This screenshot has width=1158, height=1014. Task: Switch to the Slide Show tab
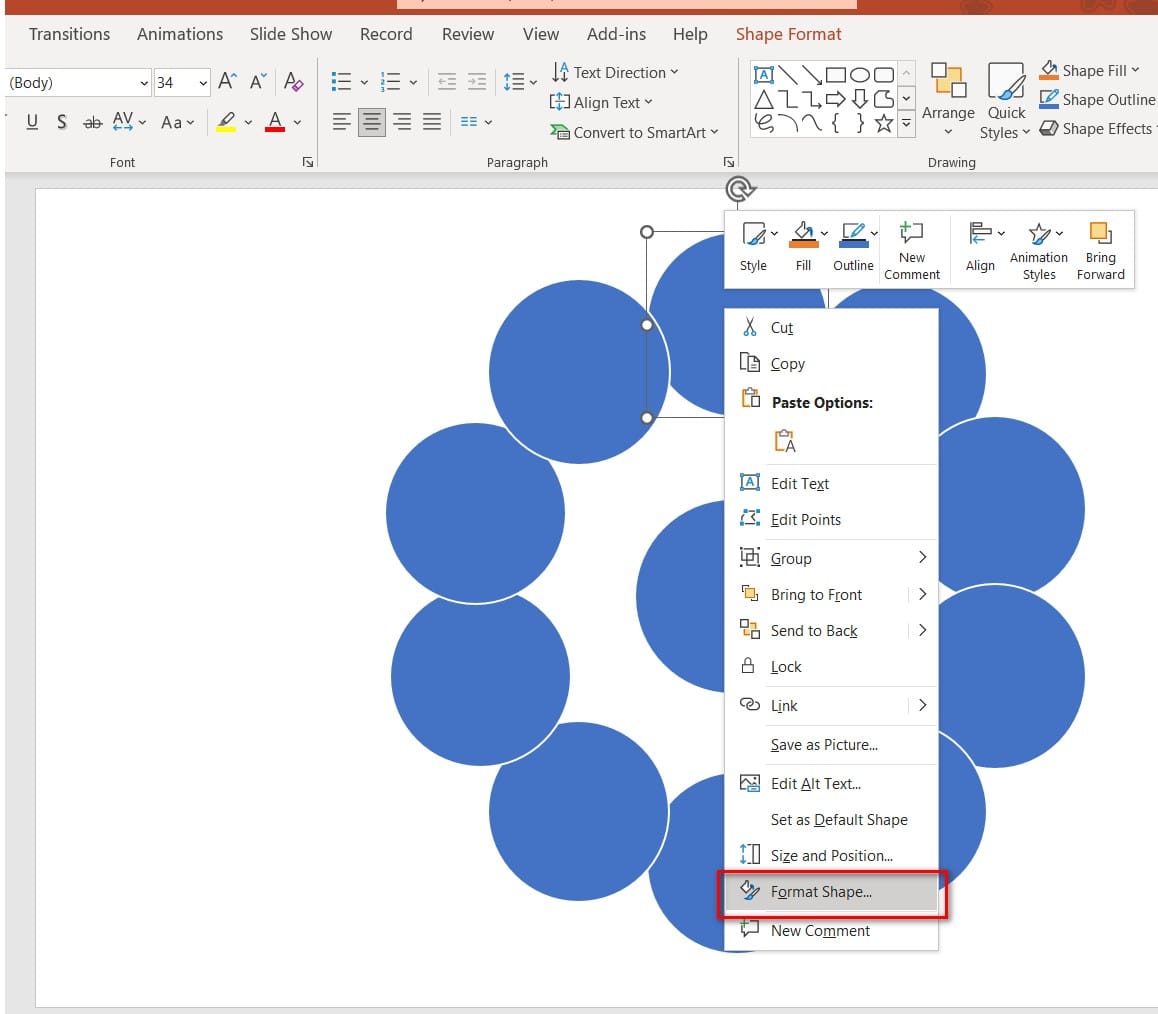290,34
